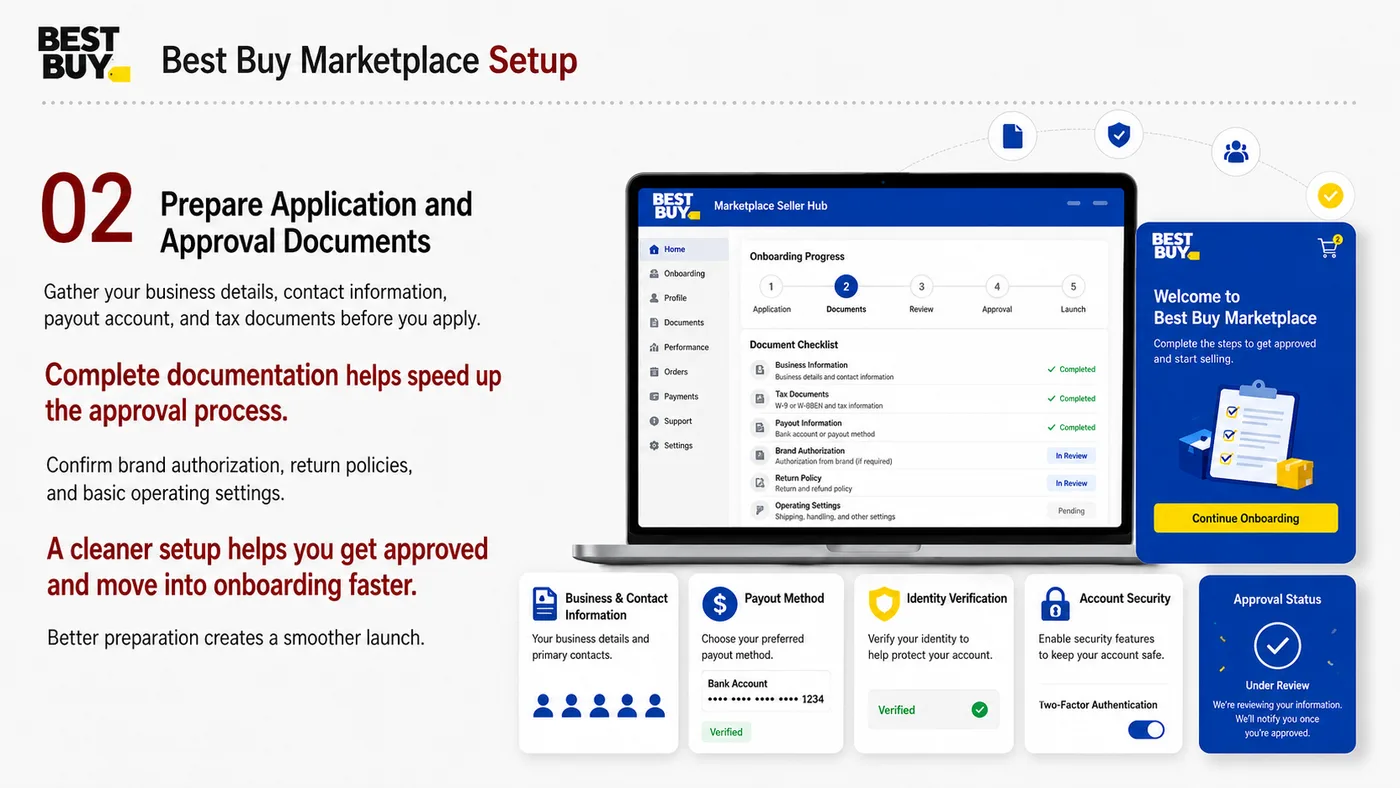
Task: Select step 3 Review circle
Action: (x=921, y=287)
